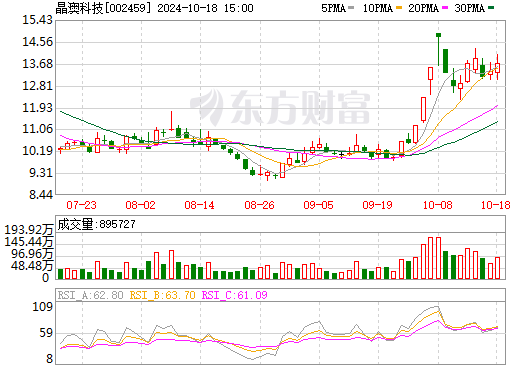
Task: Click the 30PMA green legend swatch
Action: coord(491,8)
